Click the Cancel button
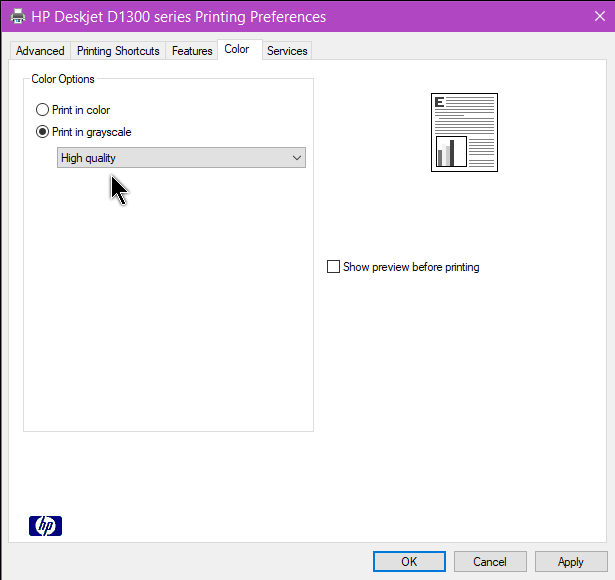Viewport: 615px width, 580px height. pos(490,562)
